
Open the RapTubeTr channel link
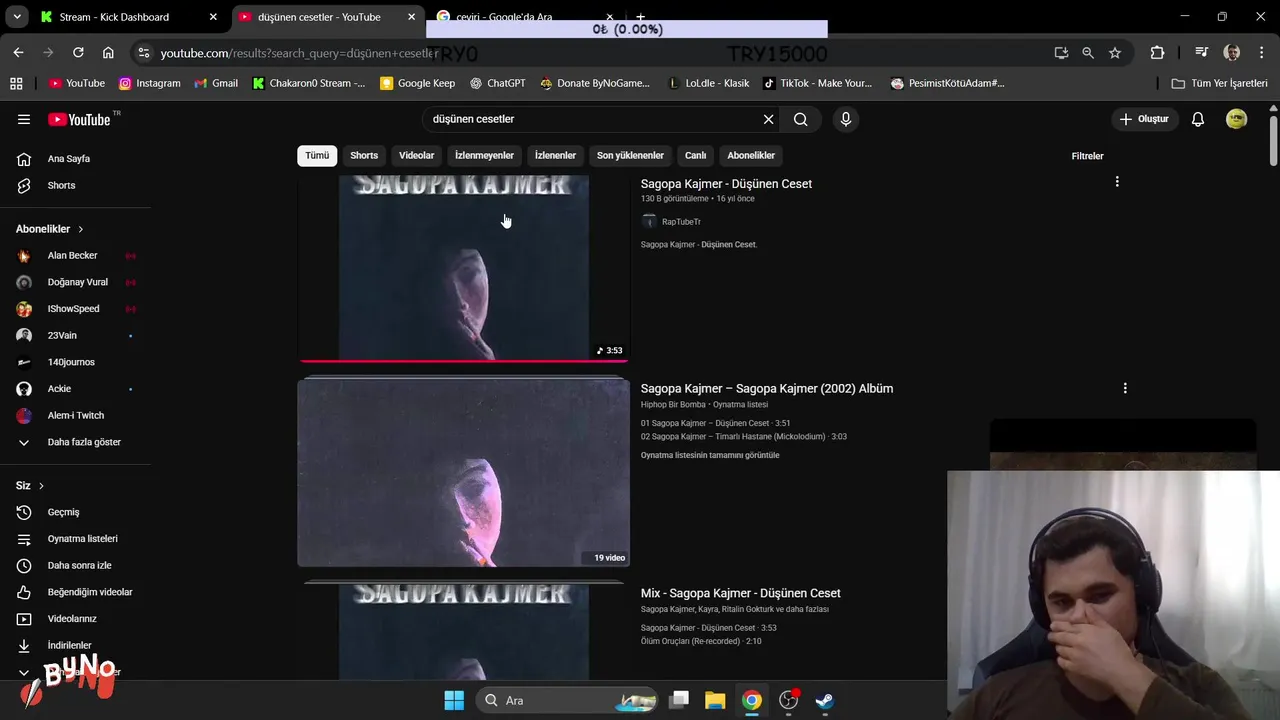[681, 222]
